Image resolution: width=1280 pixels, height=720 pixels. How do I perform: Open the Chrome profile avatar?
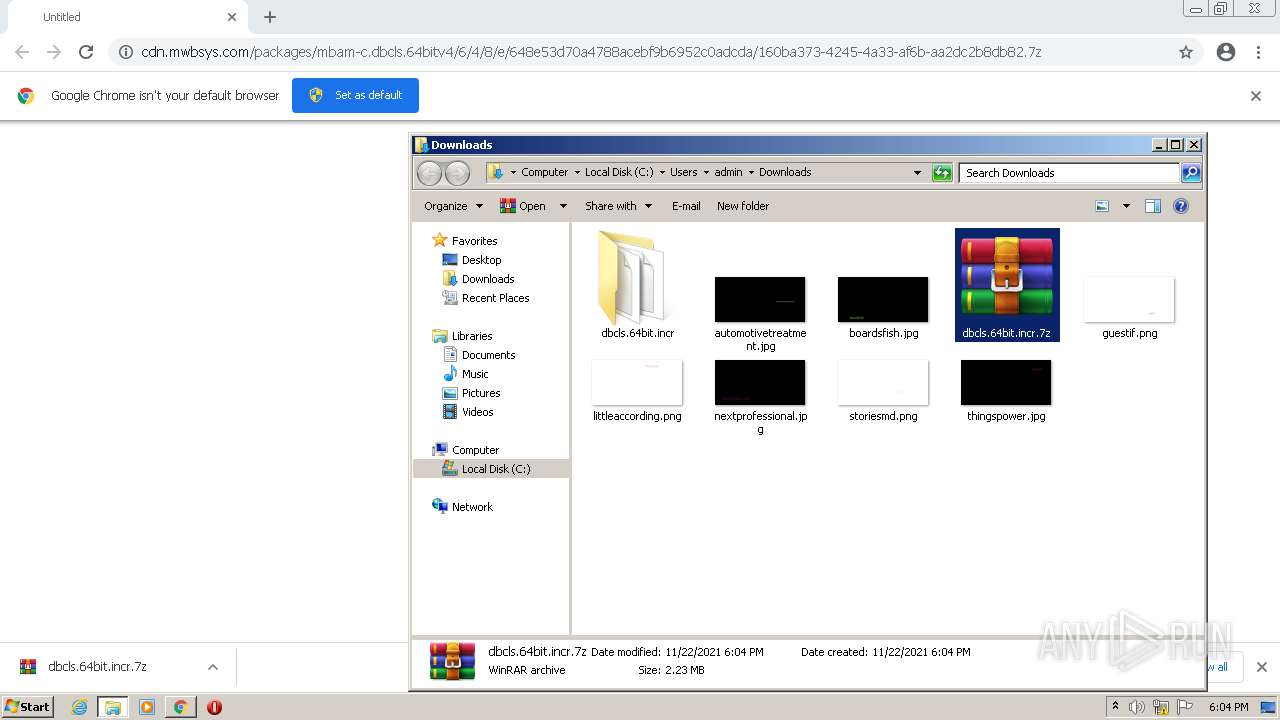tap(1226, 52)
